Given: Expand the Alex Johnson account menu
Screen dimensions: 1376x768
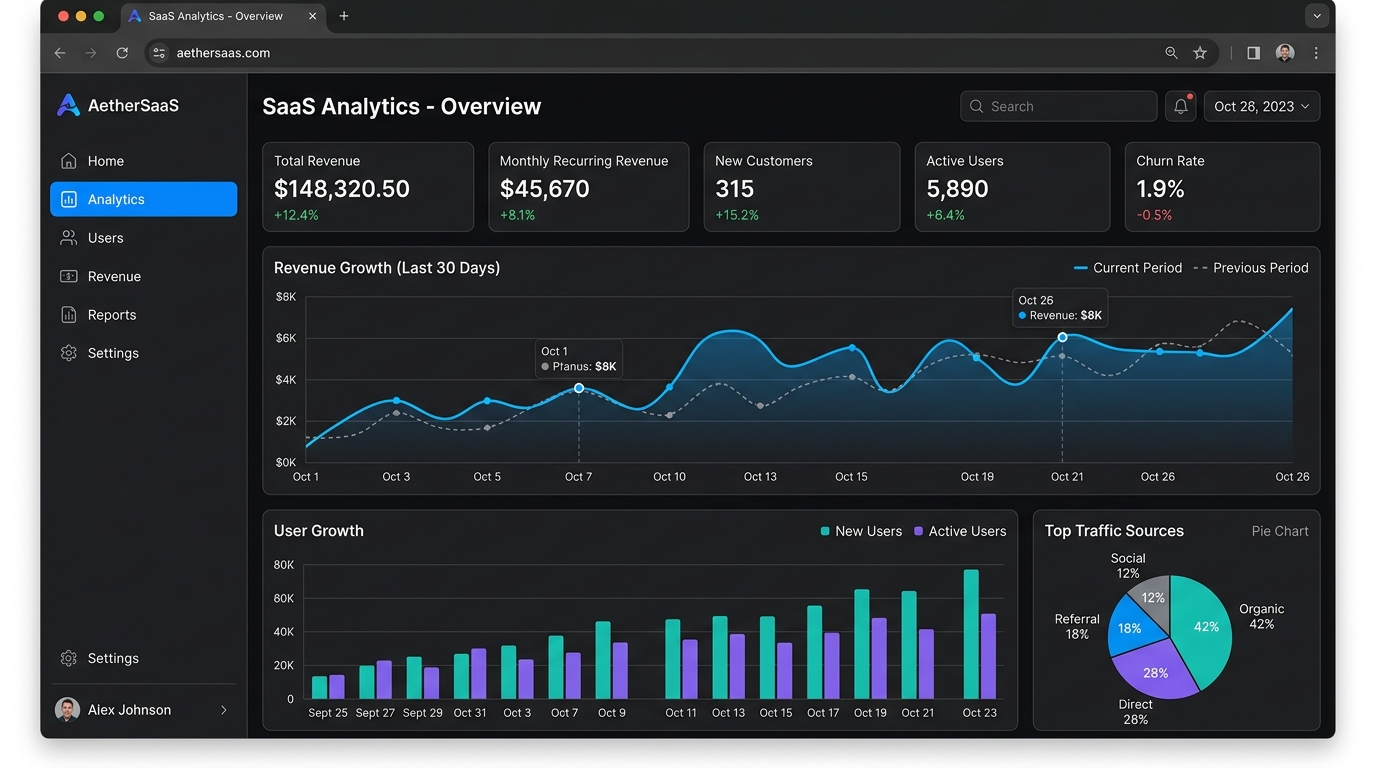Looking at the screenshot, I should point(144,710).
